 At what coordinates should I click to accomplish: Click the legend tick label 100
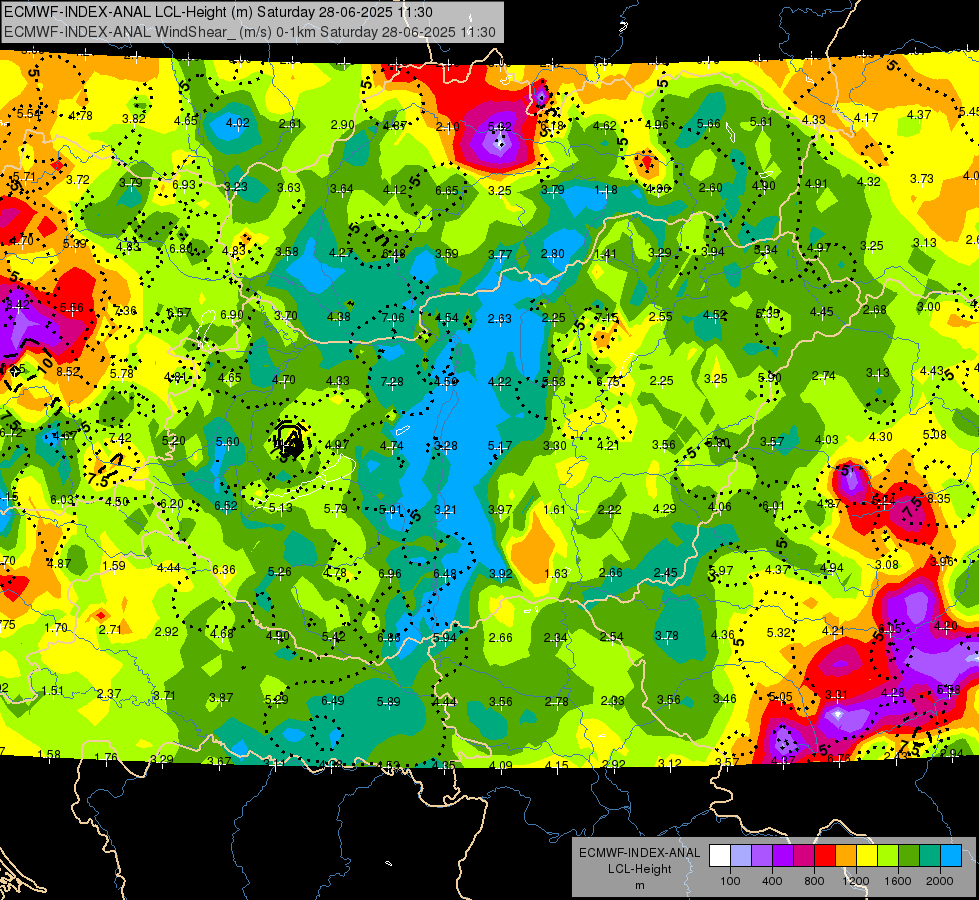[x=730, y=881]
